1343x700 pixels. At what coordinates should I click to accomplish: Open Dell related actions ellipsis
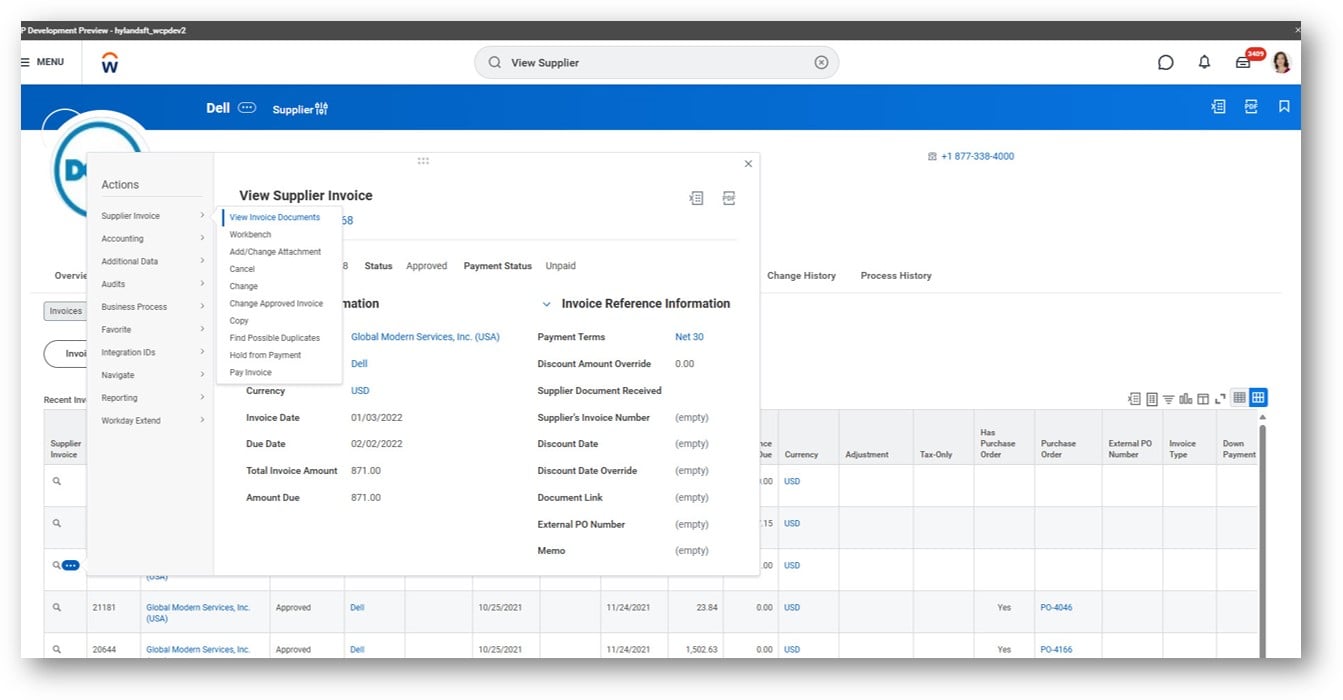point(247,108)
